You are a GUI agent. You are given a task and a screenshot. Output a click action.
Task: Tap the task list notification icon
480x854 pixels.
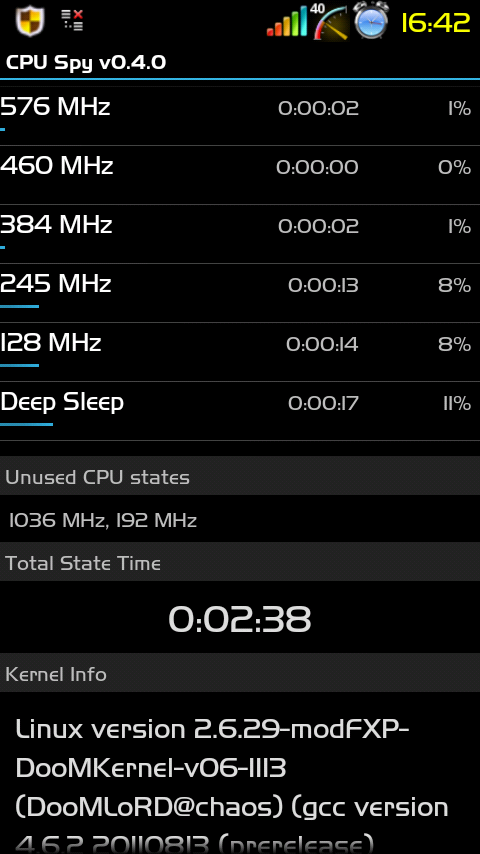pos(72,20)
